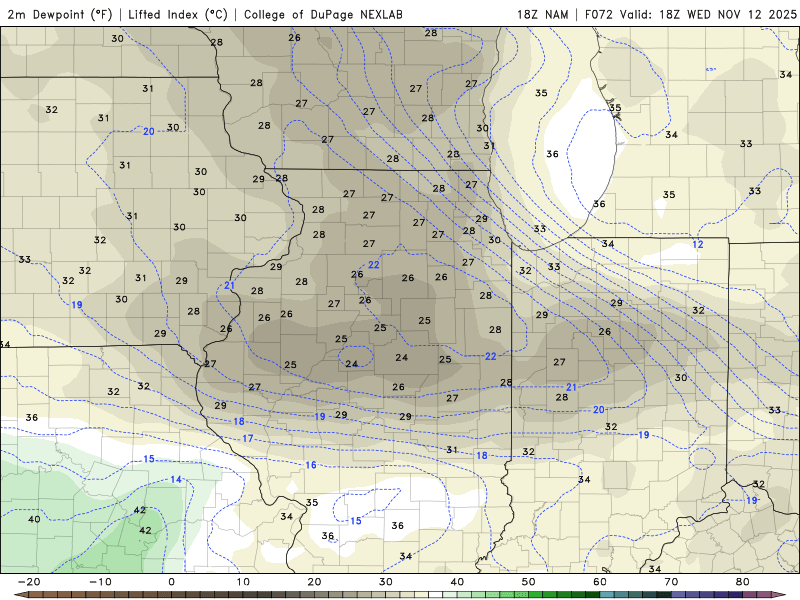Viewport: 800px width, 600px height.
Task: Click "F072 Valid: 18Z WED NOV 12 2025" text
Action: pyautogui.click(x=691, y=14)
